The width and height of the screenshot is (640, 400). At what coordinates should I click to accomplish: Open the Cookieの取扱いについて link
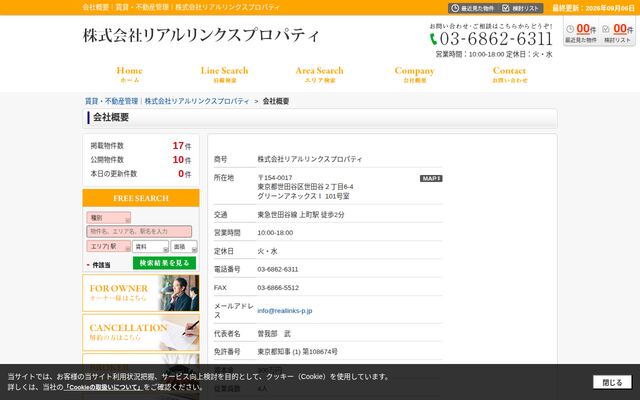pos(103,387)
